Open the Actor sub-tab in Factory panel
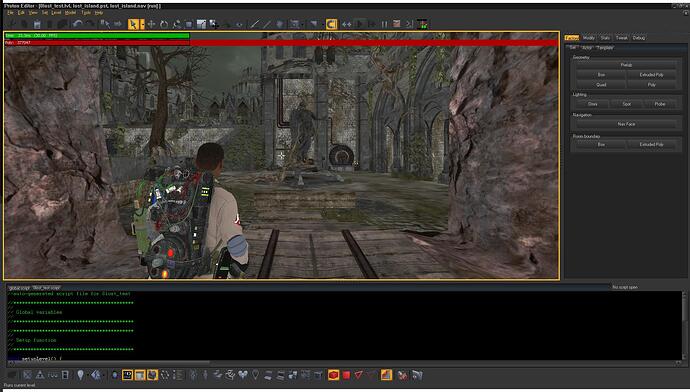This screenshot has width=690, height=392. 587,48
